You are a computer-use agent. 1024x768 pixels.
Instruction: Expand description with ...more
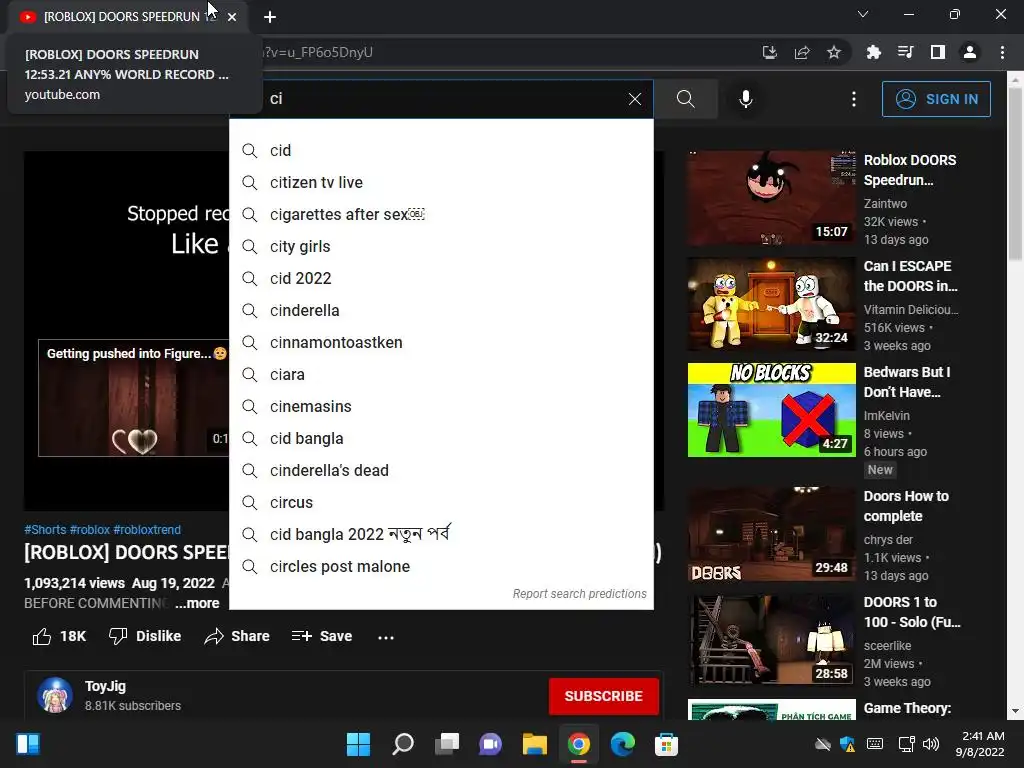coord(197,603)
